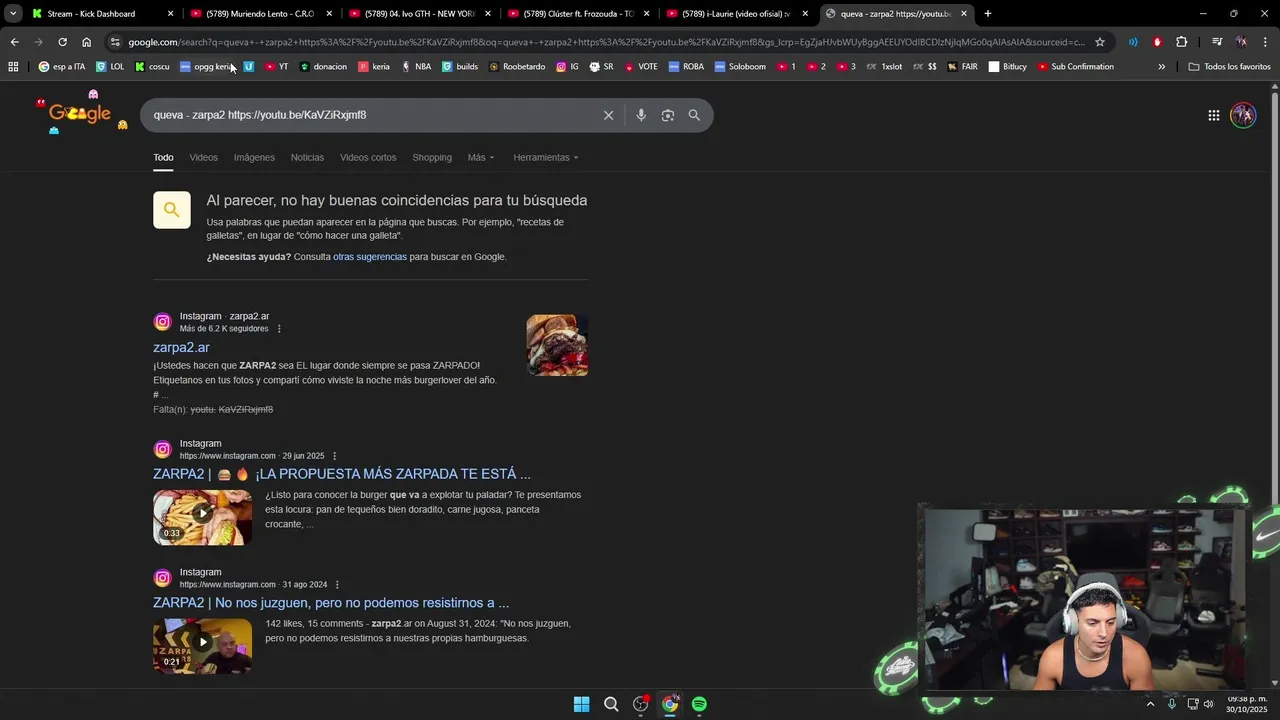Open options menu for the zarpa2.ar result
The image size is (1280, 720).
(x=279, y=329)
